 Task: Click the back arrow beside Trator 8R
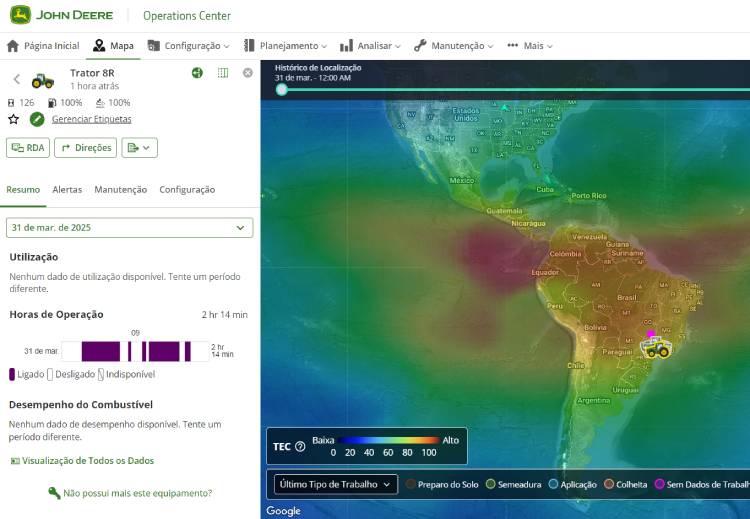tap(16, 79)
